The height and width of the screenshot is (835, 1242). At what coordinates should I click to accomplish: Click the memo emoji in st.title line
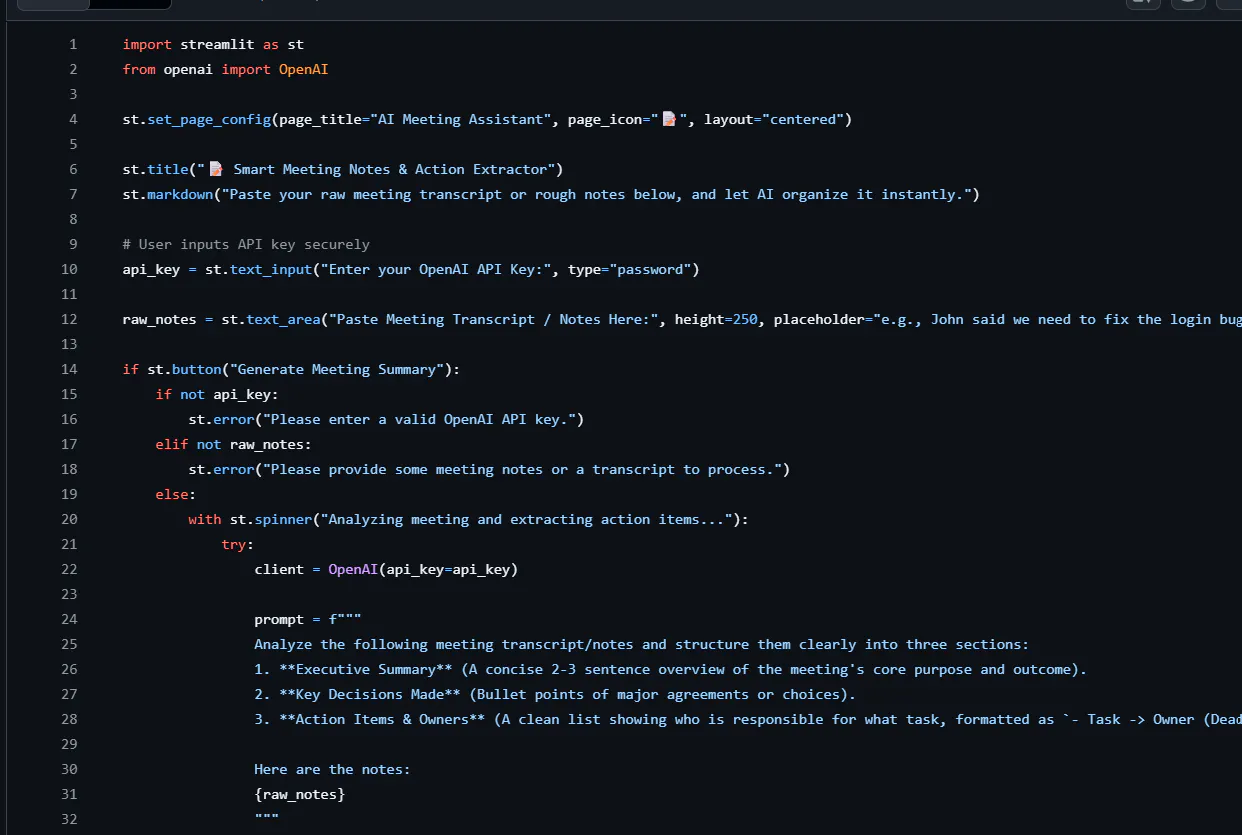[216, 169]
